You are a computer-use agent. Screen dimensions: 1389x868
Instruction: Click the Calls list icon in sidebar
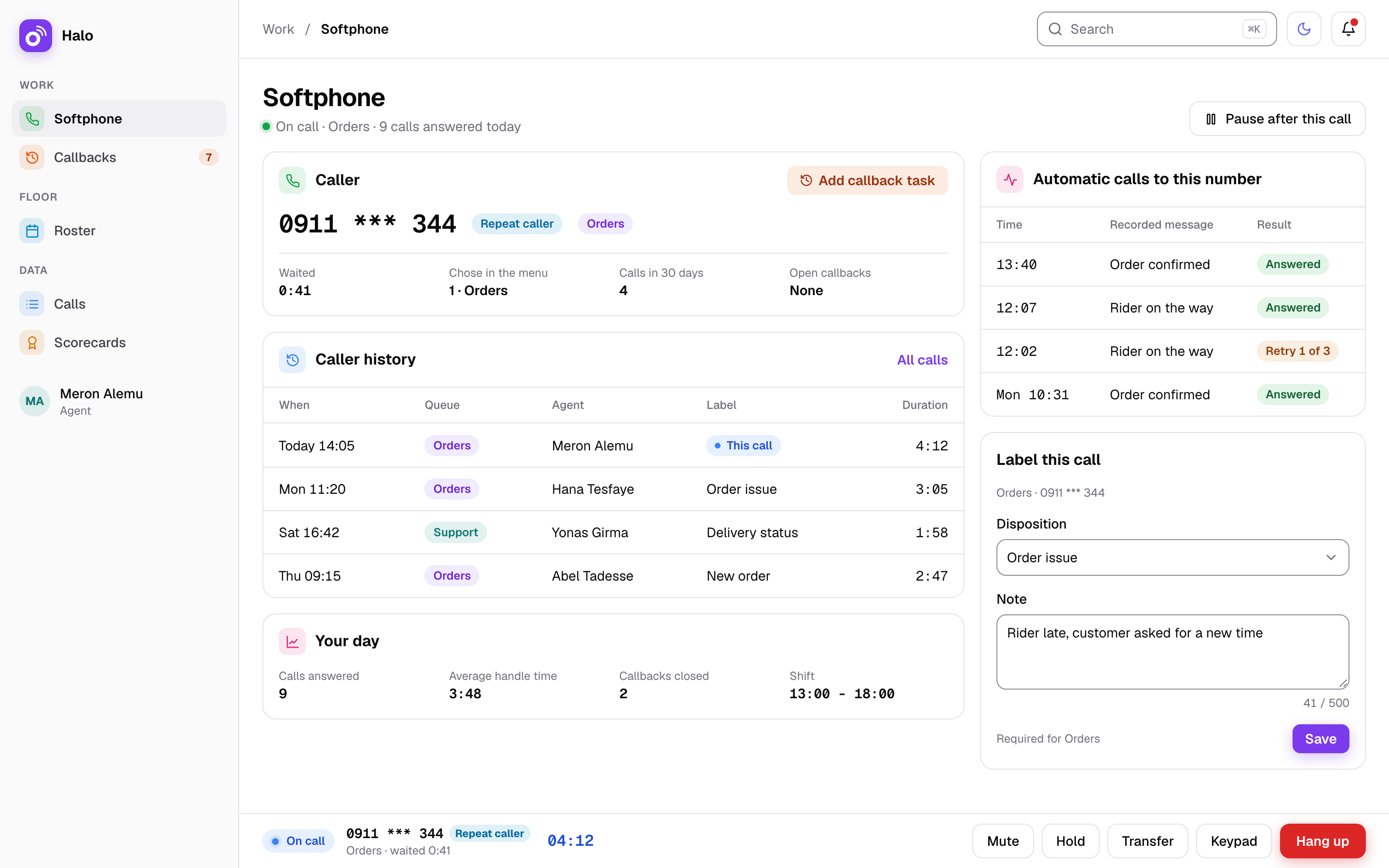(x=32, y=304)
